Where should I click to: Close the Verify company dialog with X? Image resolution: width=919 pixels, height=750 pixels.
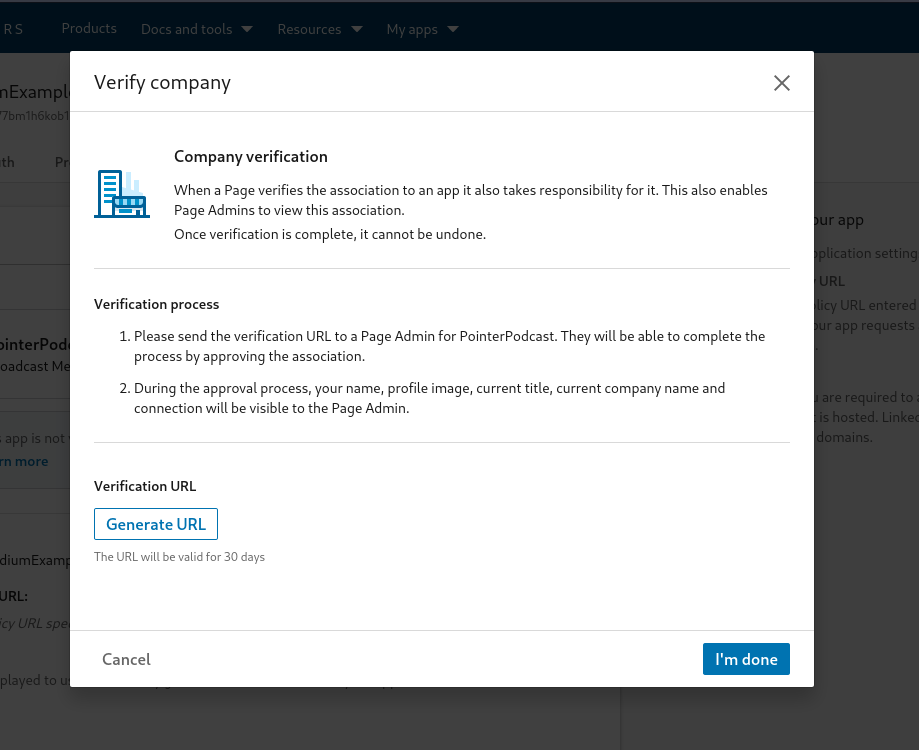pyautogui.click(x=782, y=83)
